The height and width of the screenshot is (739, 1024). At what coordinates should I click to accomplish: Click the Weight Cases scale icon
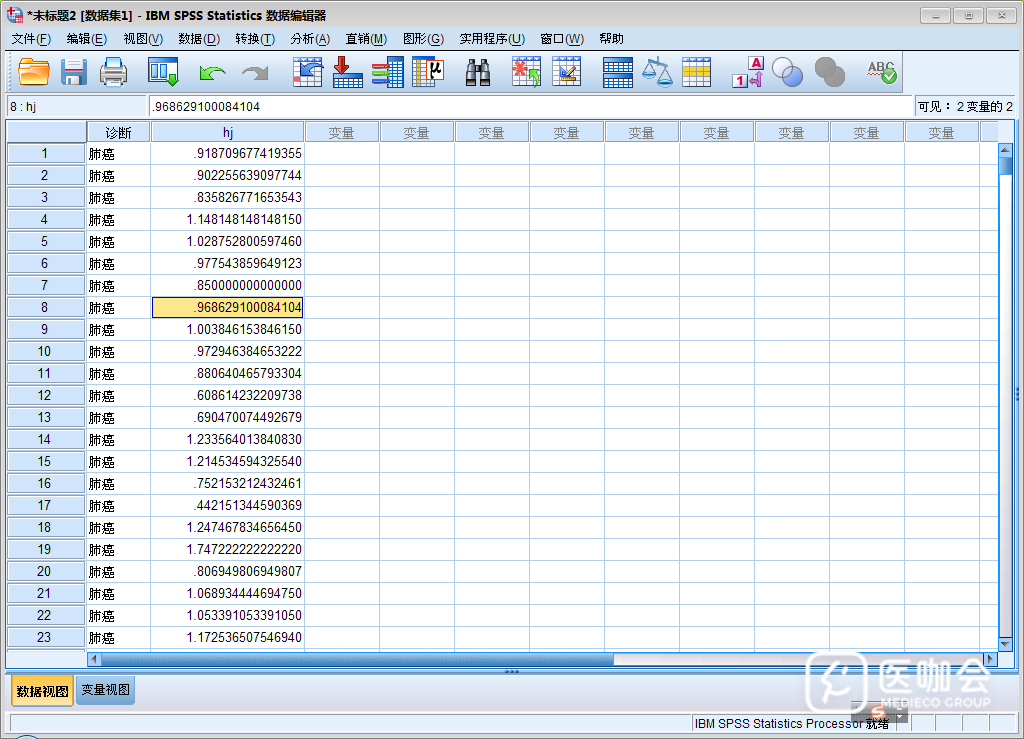[x=657, y=72]
